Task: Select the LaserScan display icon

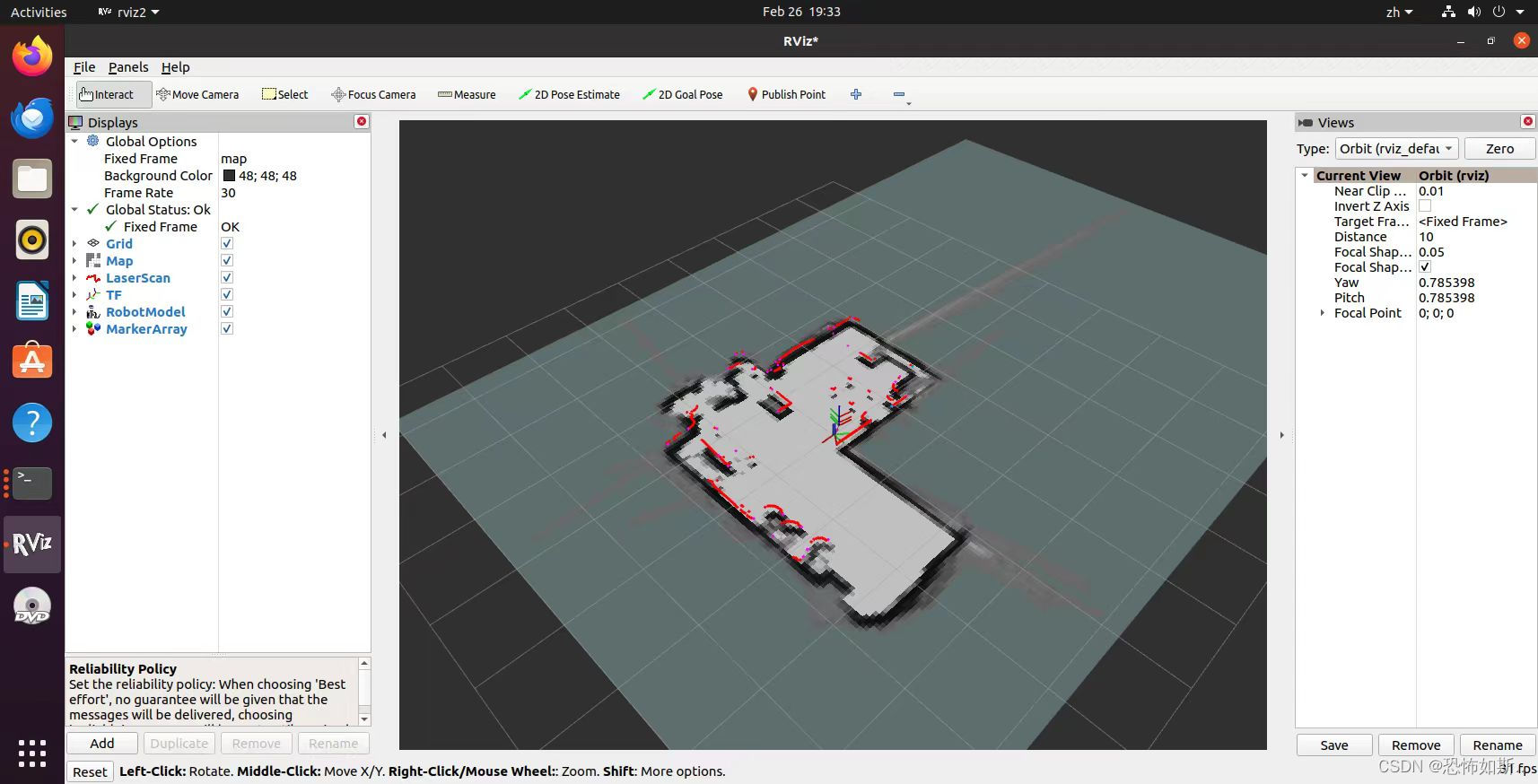Action: pyautogui.click(x=93, y=278)
